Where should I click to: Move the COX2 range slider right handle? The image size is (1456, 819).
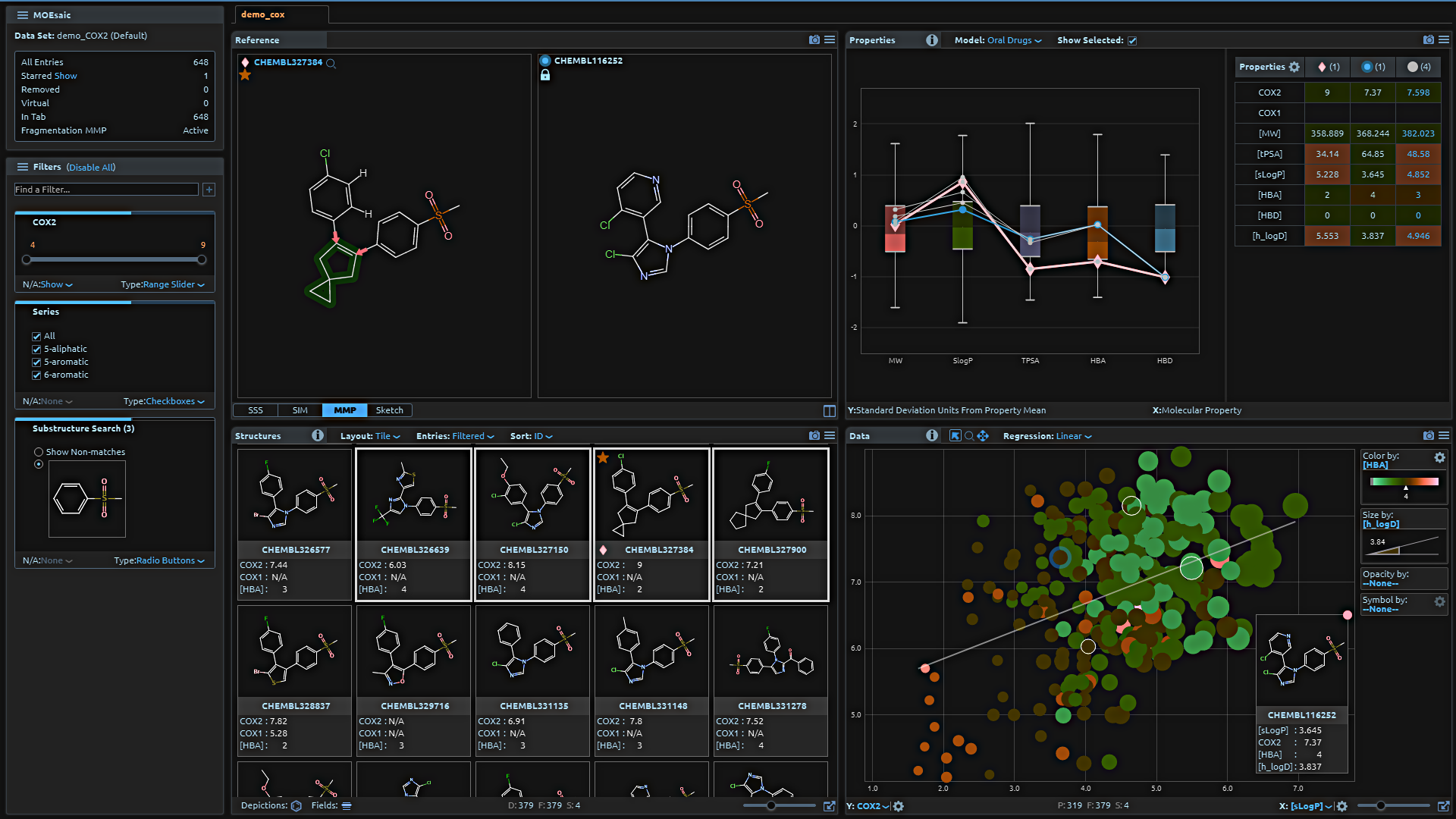(202, 260)
